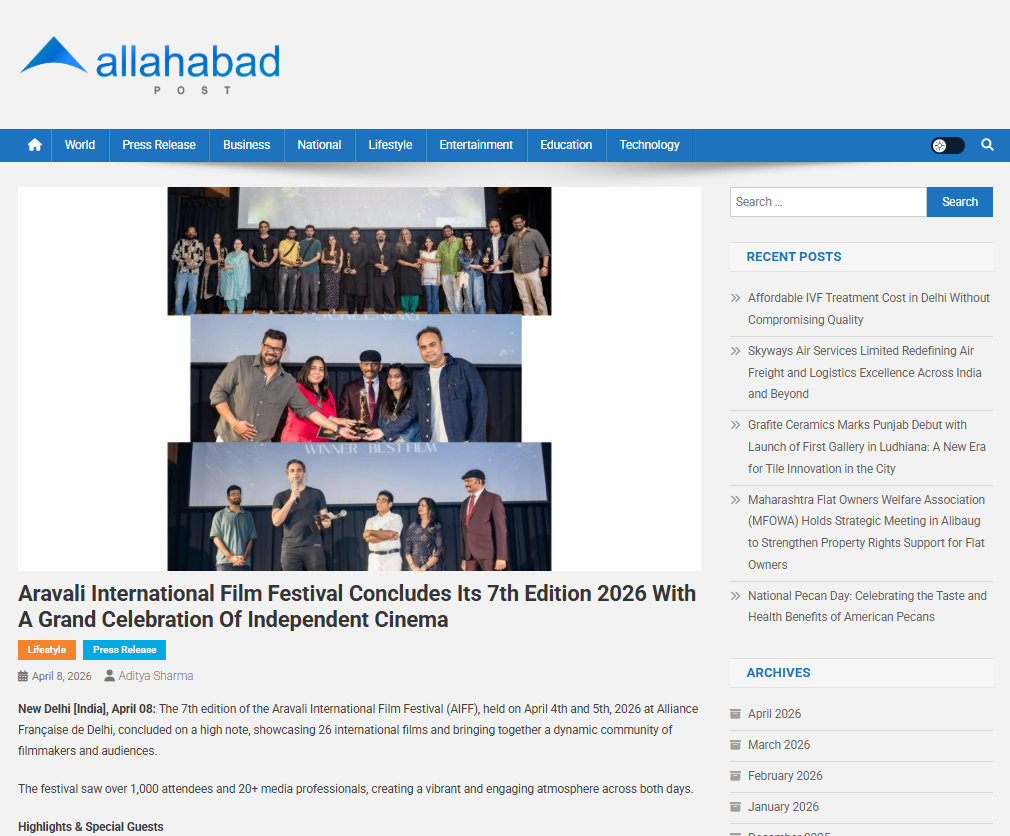Toggle the dark mode switch

[x=947, y=146]
